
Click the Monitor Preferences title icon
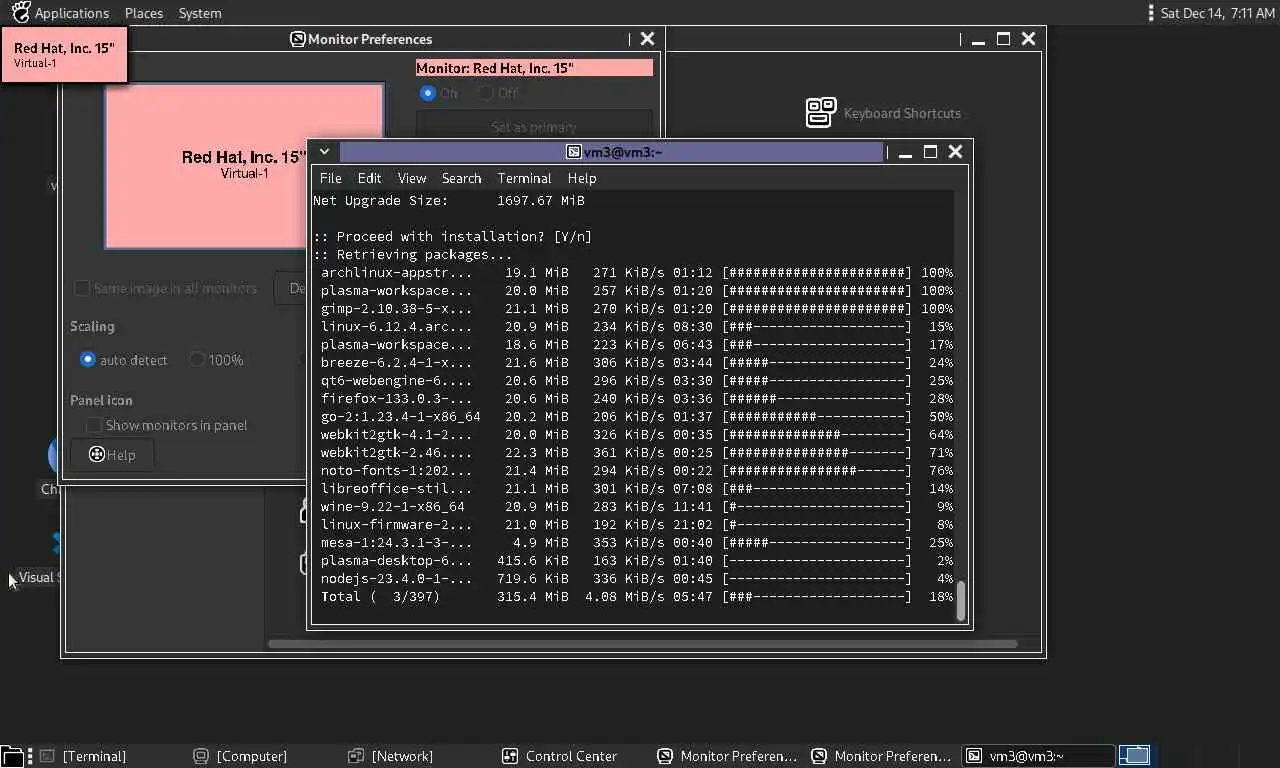297,39
